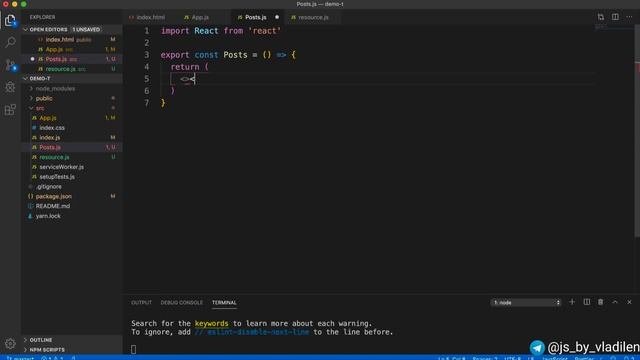Open README.md in the file tree
Screen dimensions: 640x360
tap(72, 206)
